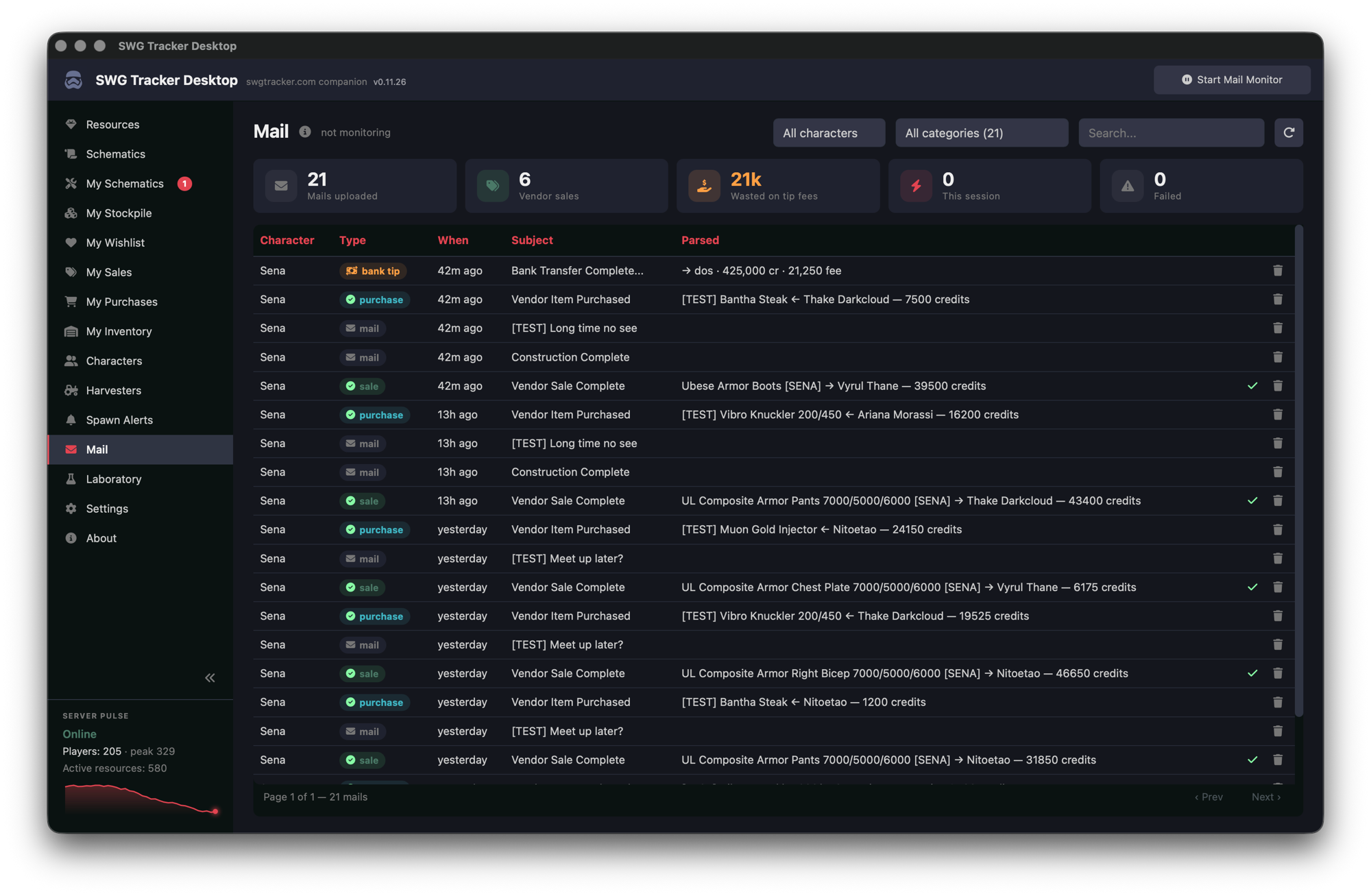Click the refresh mail list icon
The image size is (1371, 896).
tap(1289, 132)
